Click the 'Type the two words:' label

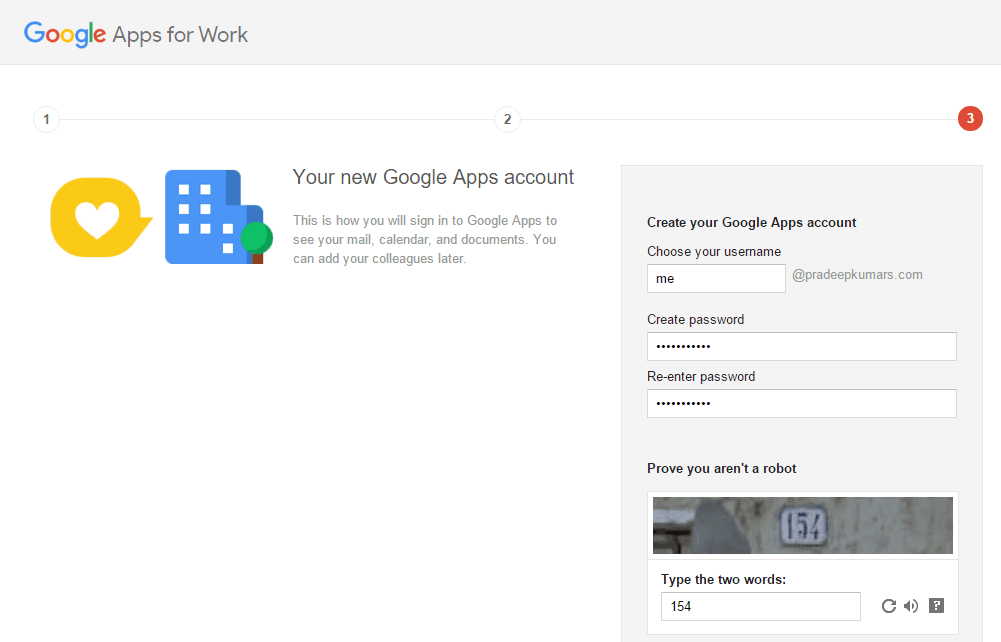pos(723,579)
